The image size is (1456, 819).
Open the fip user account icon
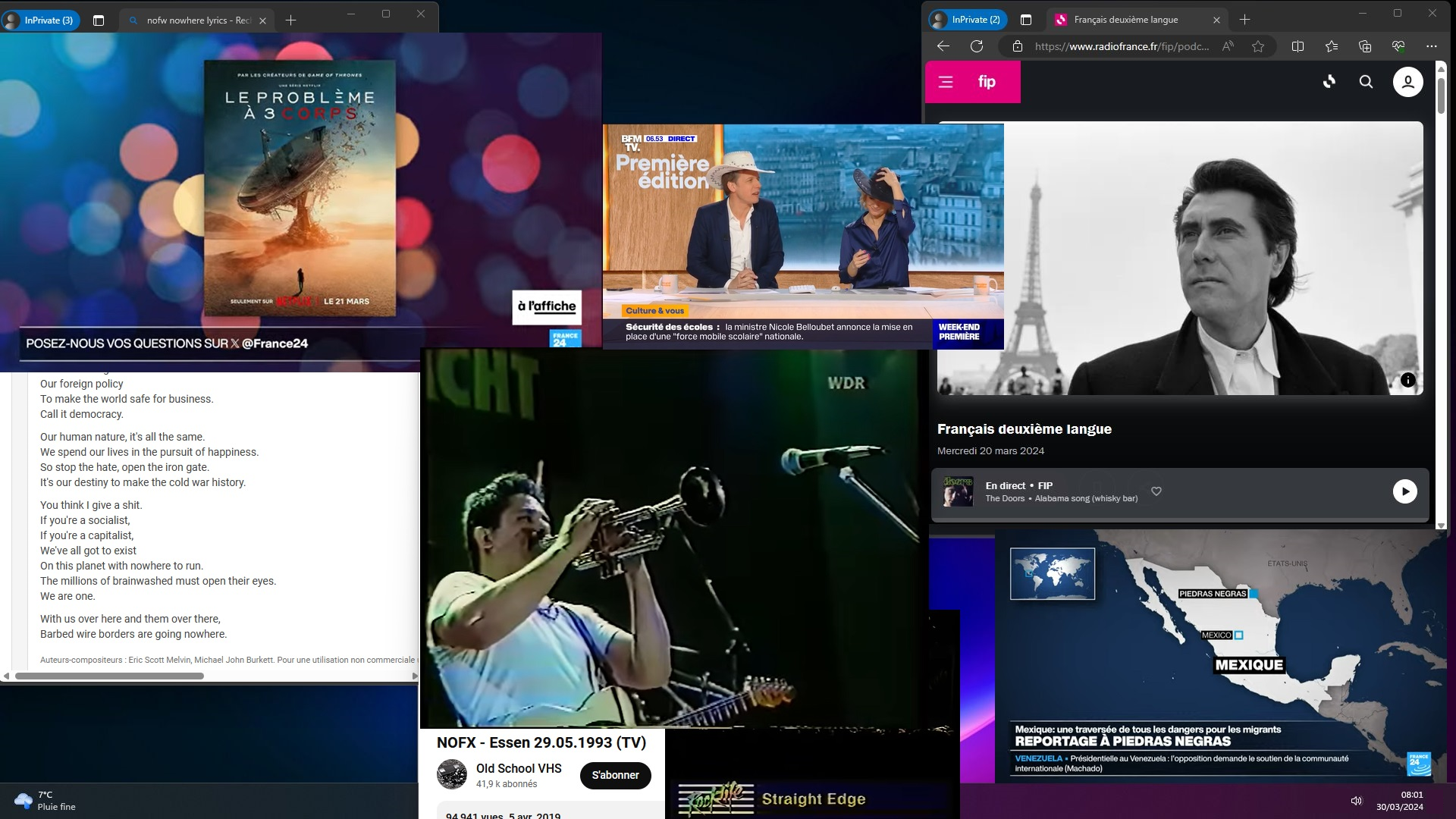pos(1407,82)
